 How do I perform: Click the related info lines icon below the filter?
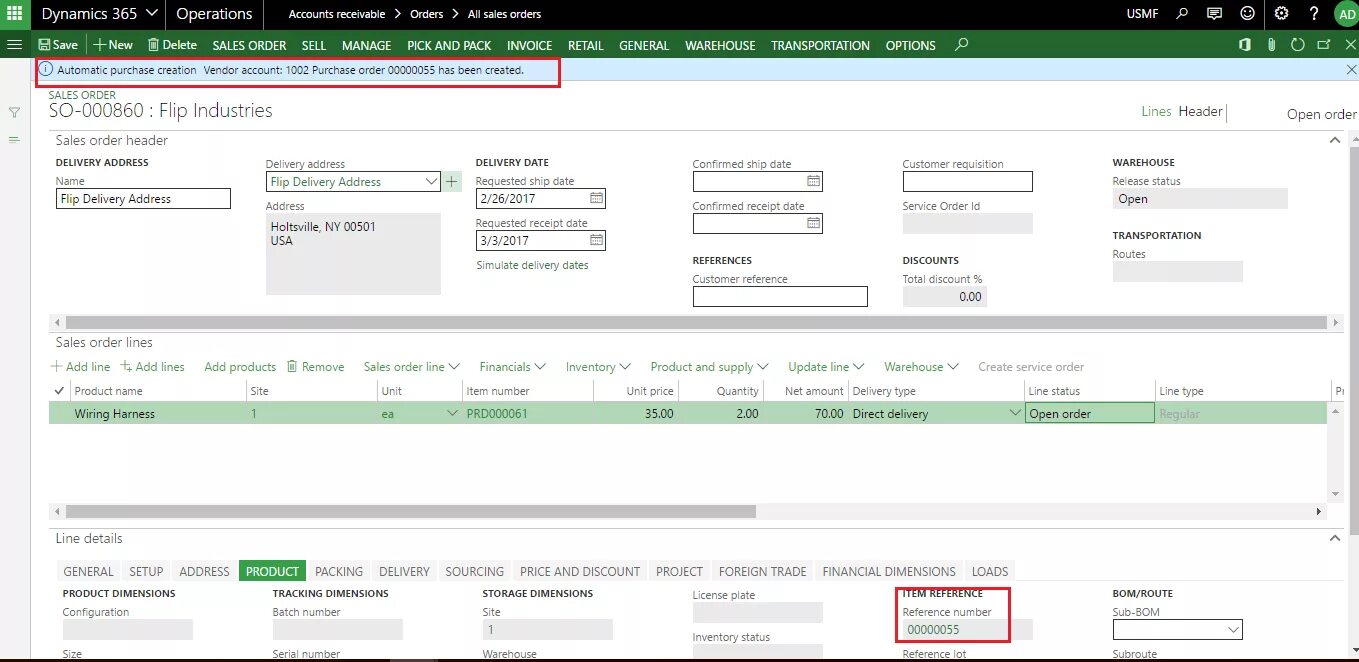click(x=14, y=140)
